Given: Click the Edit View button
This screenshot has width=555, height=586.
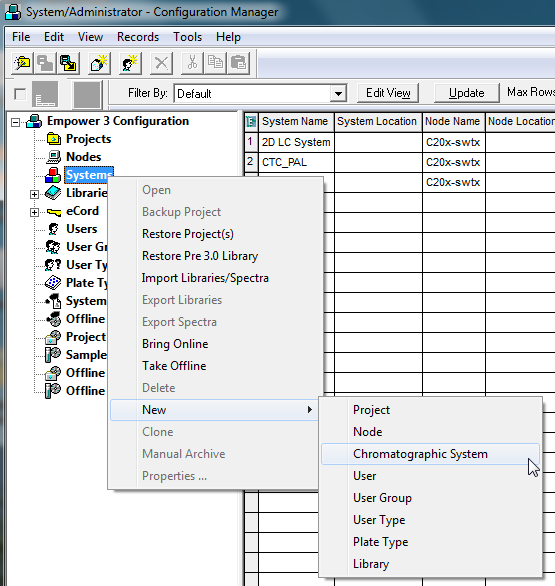Looking at the screenshot, I should (x=388, y=93).
